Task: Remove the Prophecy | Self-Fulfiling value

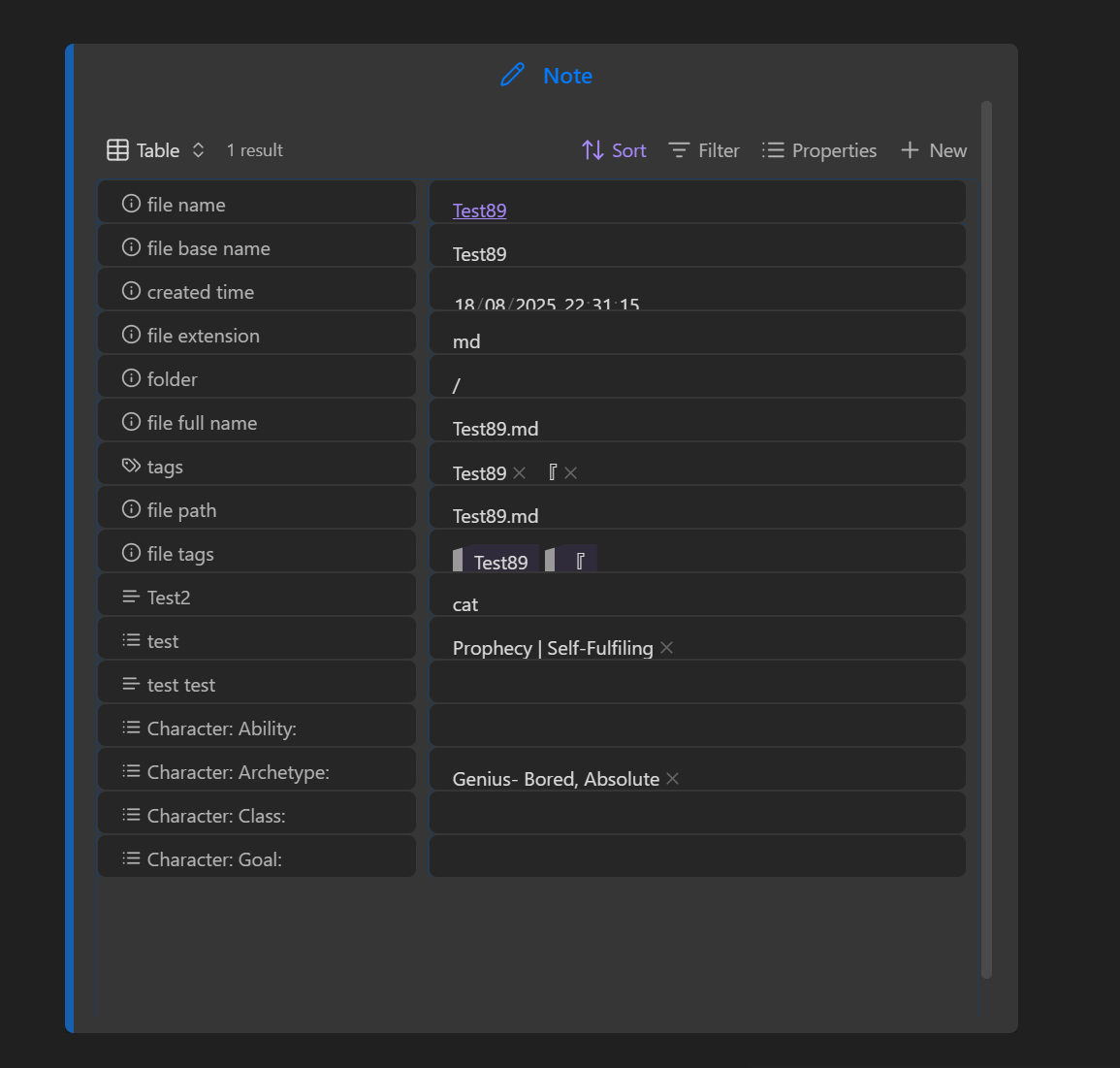Action: pos(667,648)
